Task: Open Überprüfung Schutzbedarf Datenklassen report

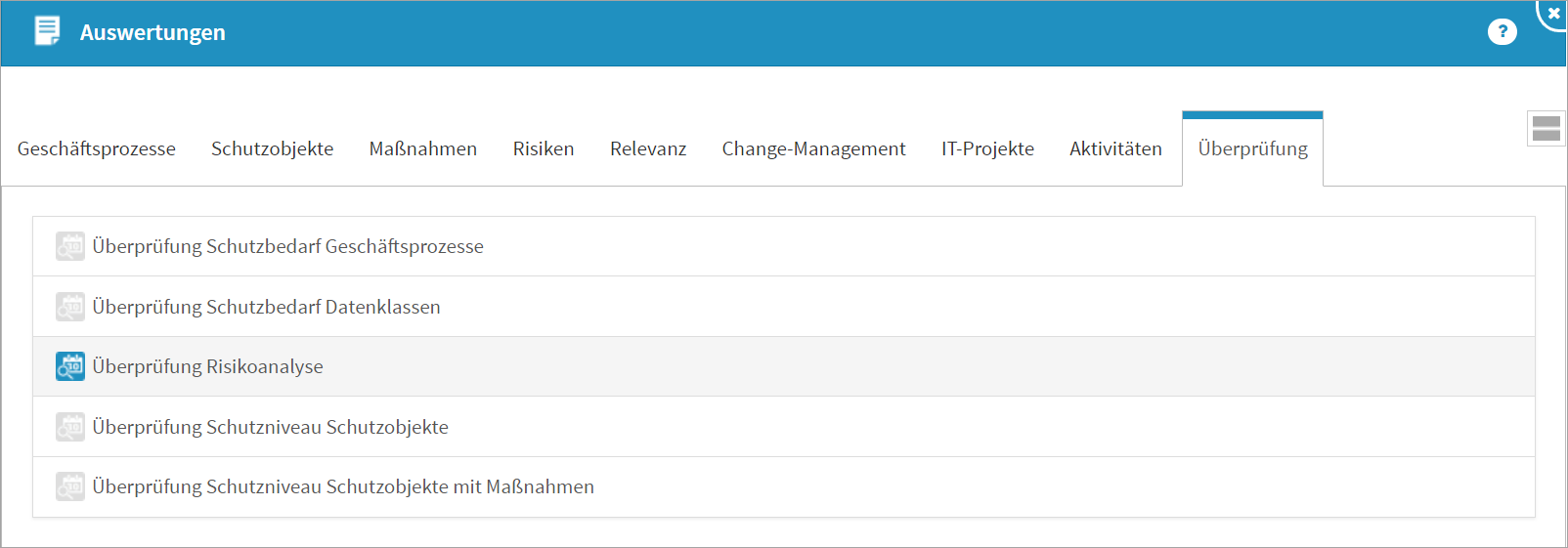Action: (266, 307)
